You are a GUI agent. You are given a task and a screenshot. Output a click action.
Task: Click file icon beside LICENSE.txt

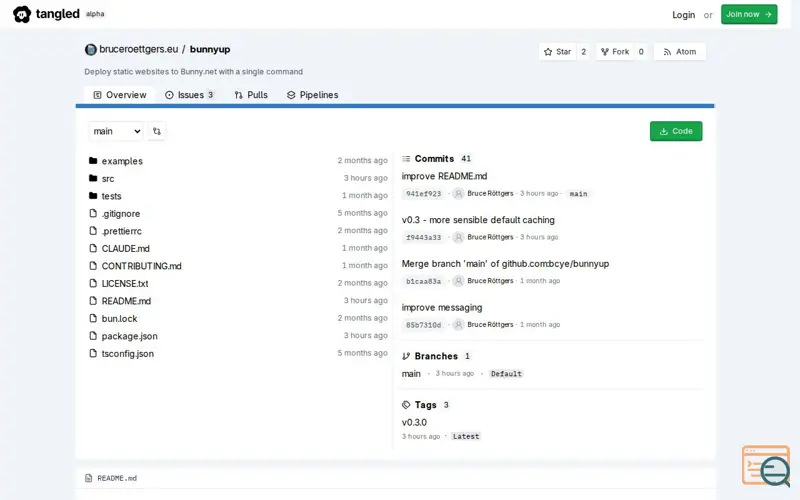click(x=93, y=283)
